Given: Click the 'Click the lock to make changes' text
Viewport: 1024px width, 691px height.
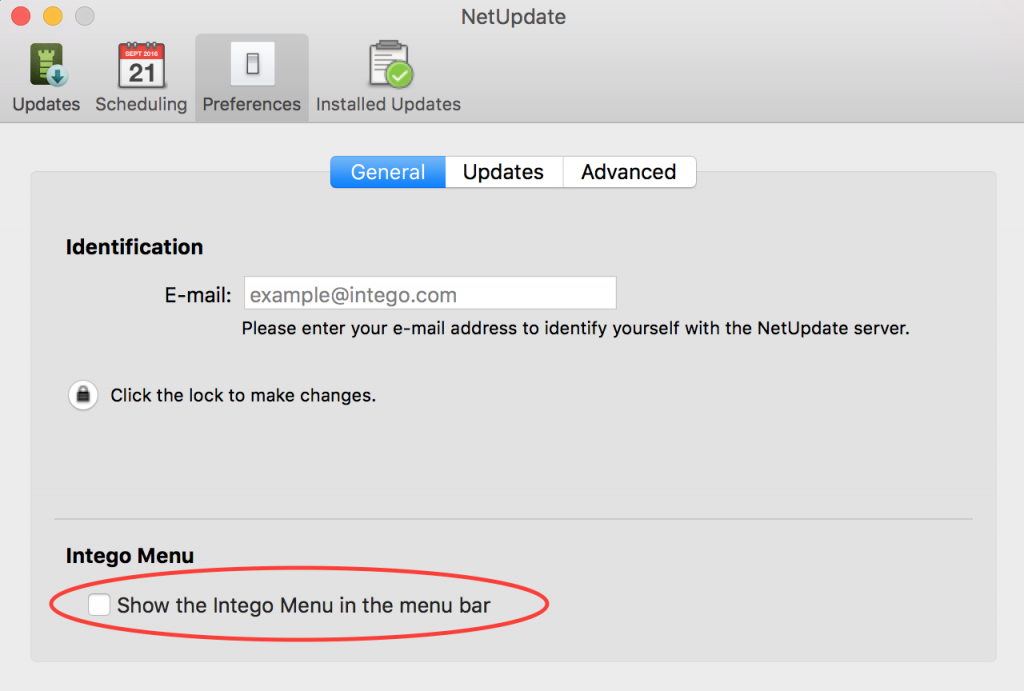Looking at the screenshot, I should [243, 395].
